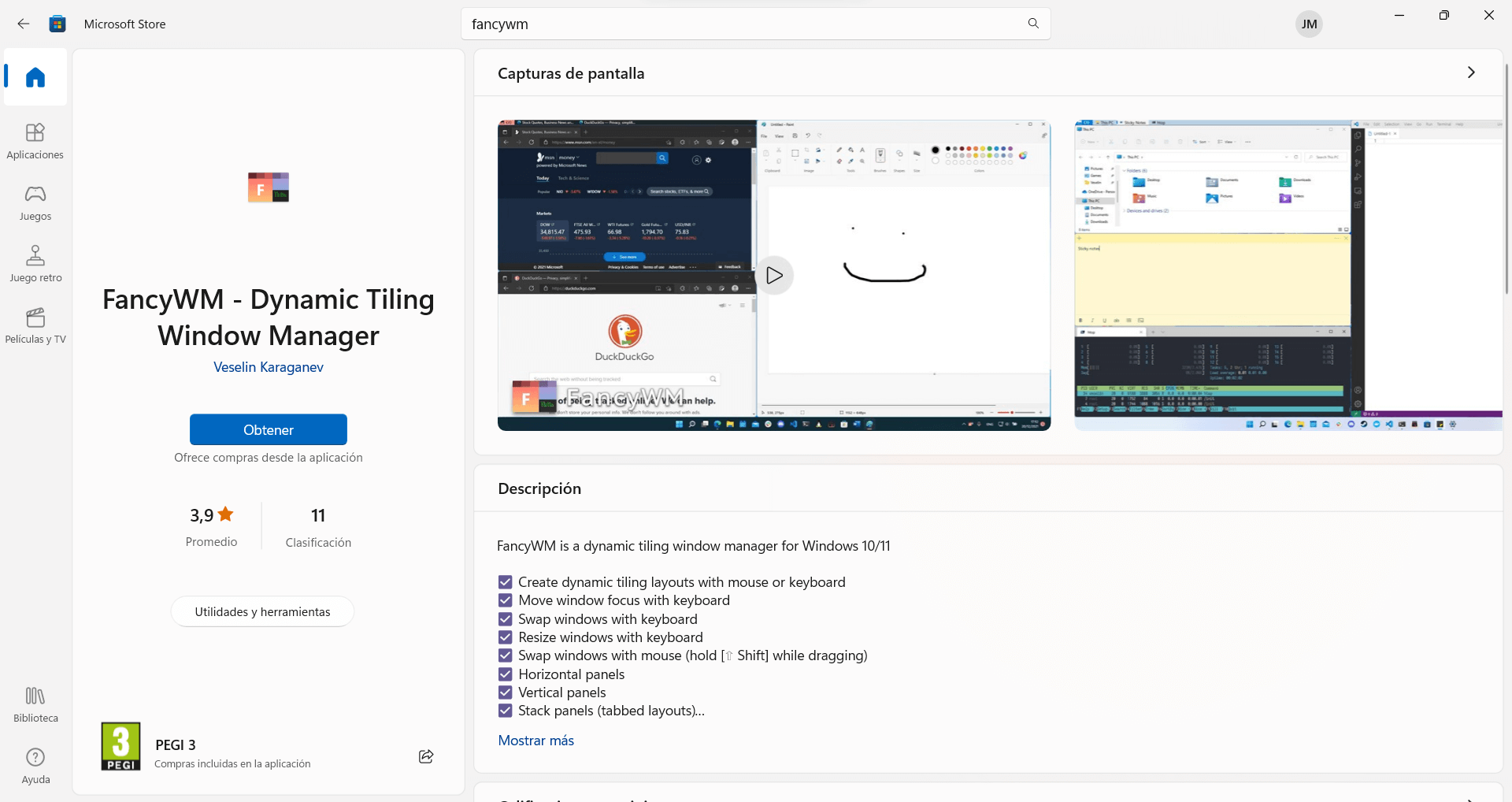Open Ayuda help section
The height and width of the screenshot is (802, 1512).
[35, 766]
